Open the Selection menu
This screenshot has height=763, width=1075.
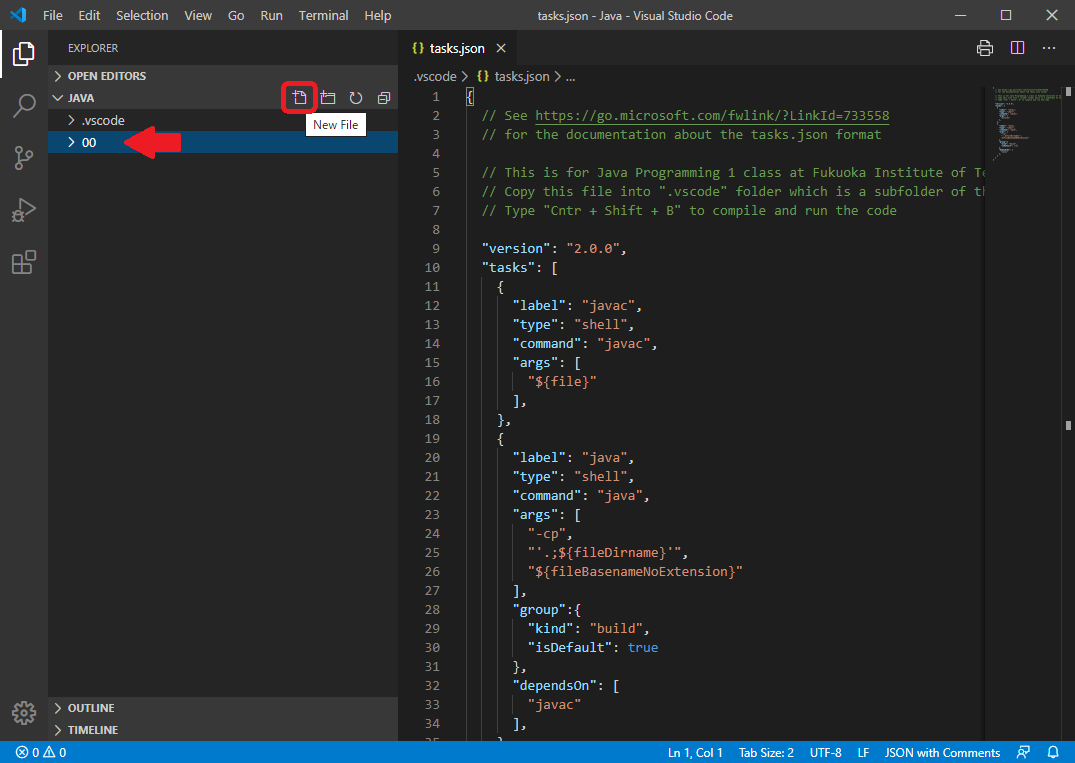(x=142, y=15)
